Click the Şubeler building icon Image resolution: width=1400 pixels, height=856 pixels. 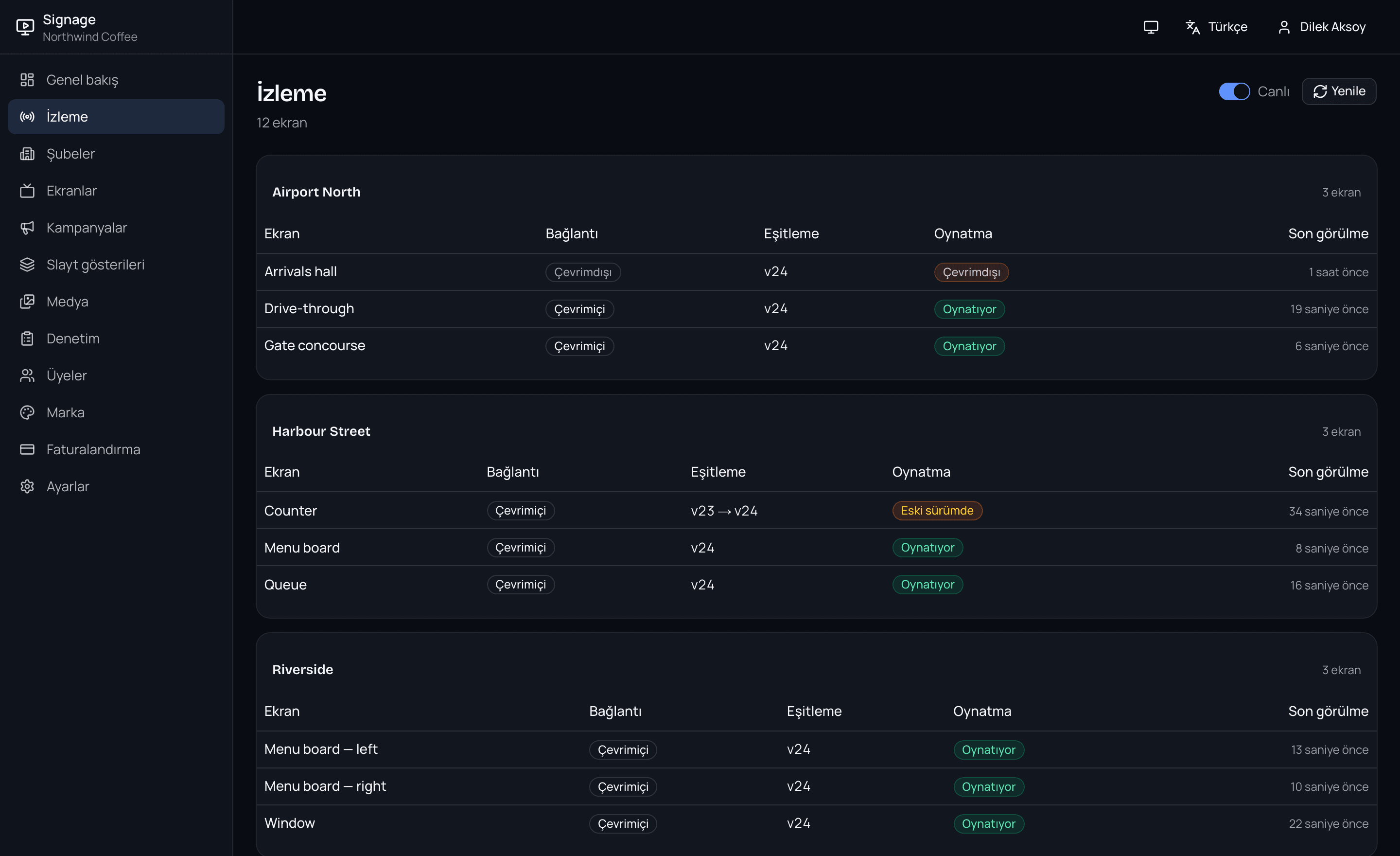[x=27, y=154]
